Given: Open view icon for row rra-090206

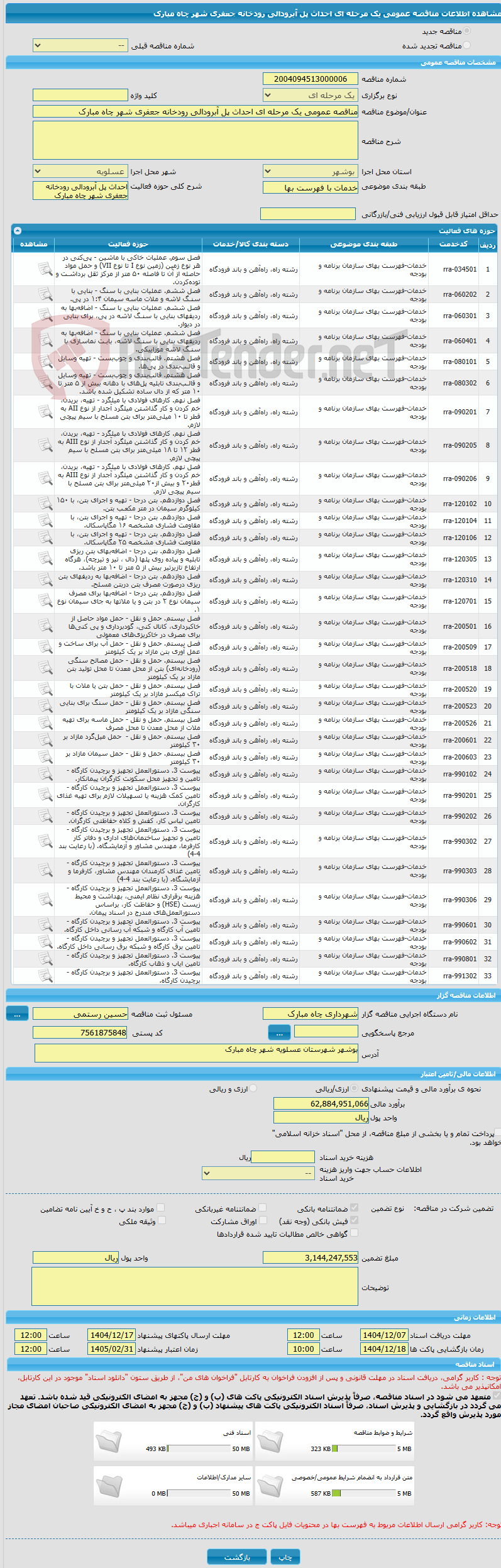Looking at the screenshot, I should [45, 478].
